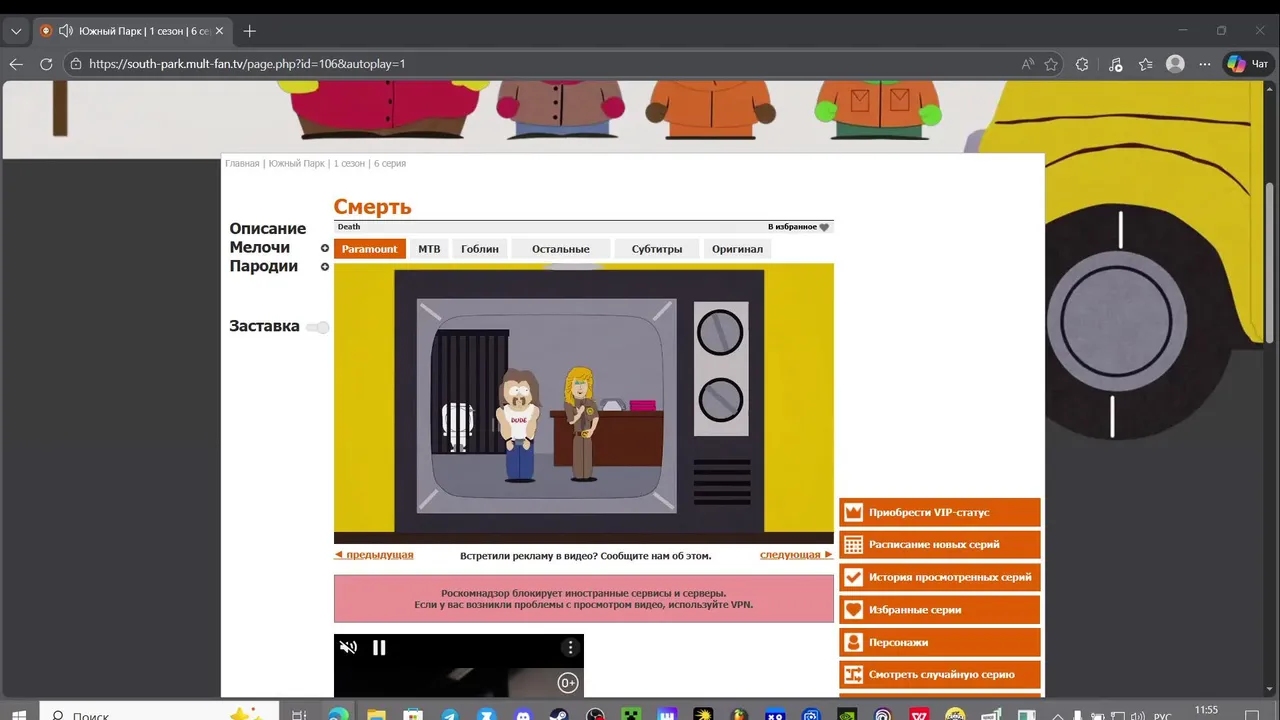Select the Остальные voiceover tab

561,249
